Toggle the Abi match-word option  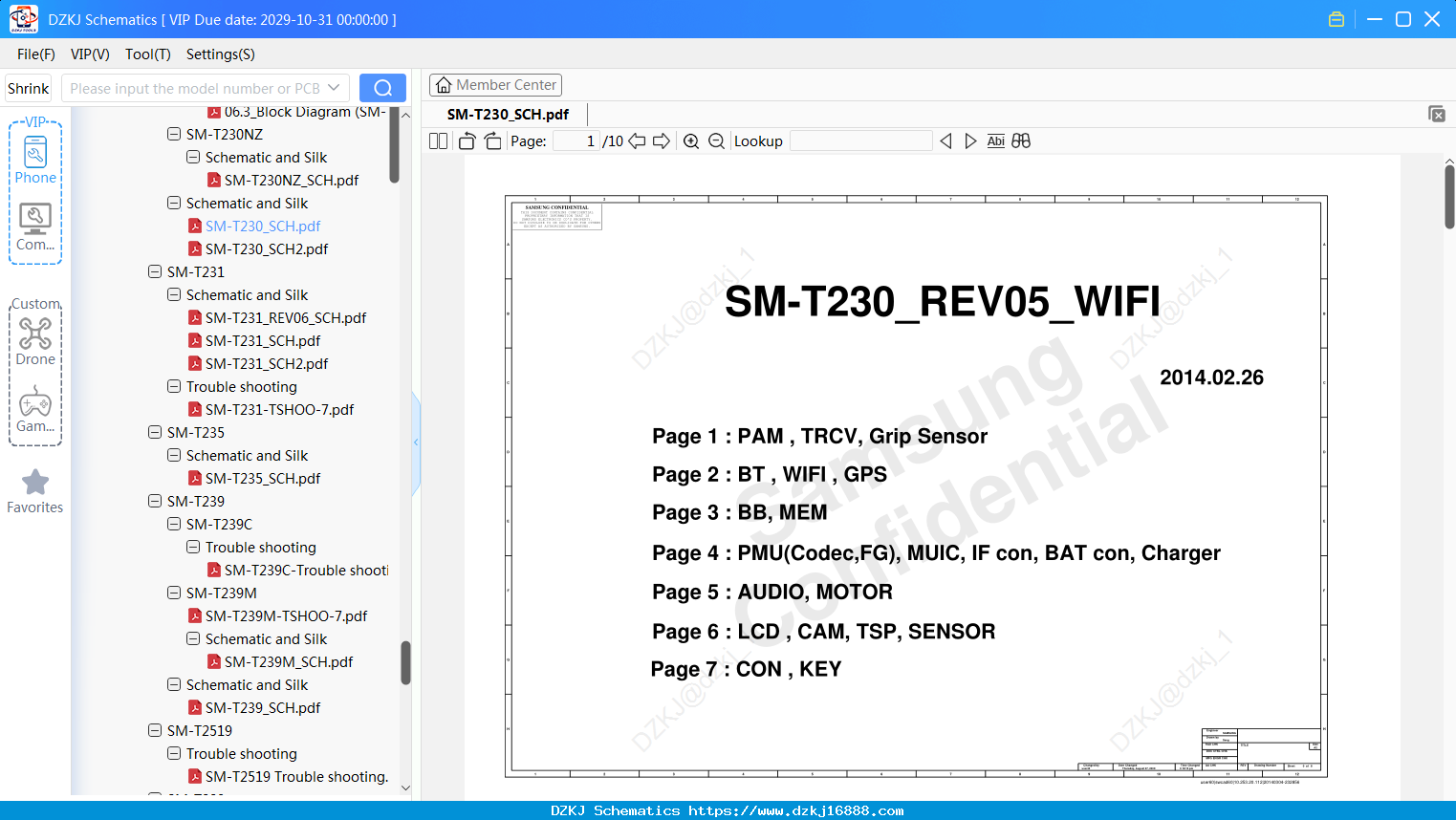[996, 140]
